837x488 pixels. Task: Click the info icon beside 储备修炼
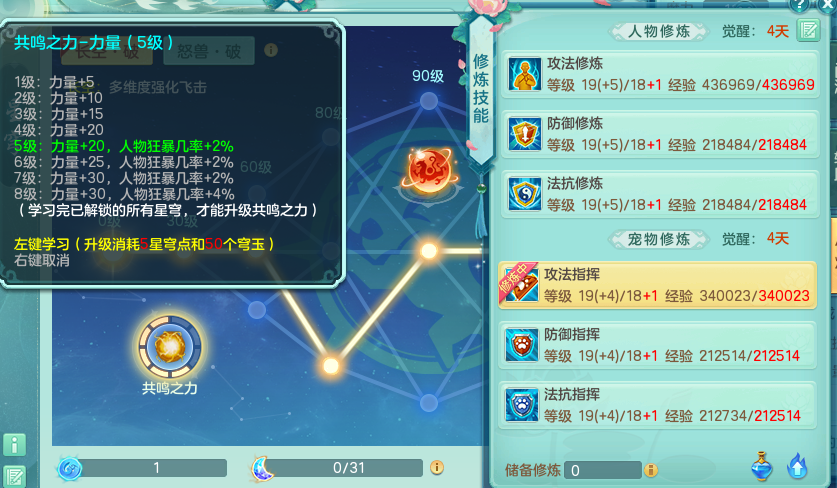[651, 470]
